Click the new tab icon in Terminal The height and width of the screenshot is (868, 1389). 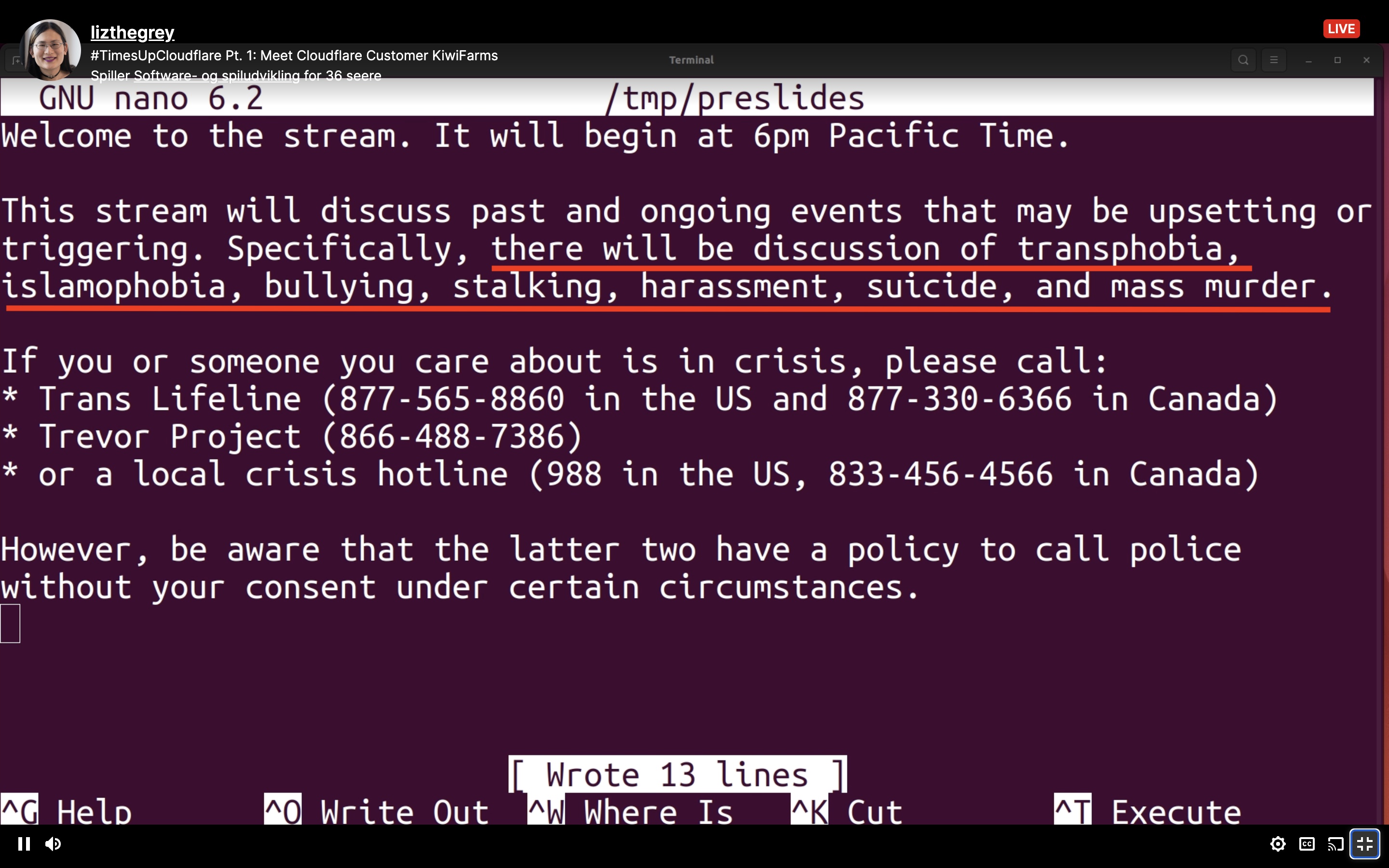tap(16, 60)
